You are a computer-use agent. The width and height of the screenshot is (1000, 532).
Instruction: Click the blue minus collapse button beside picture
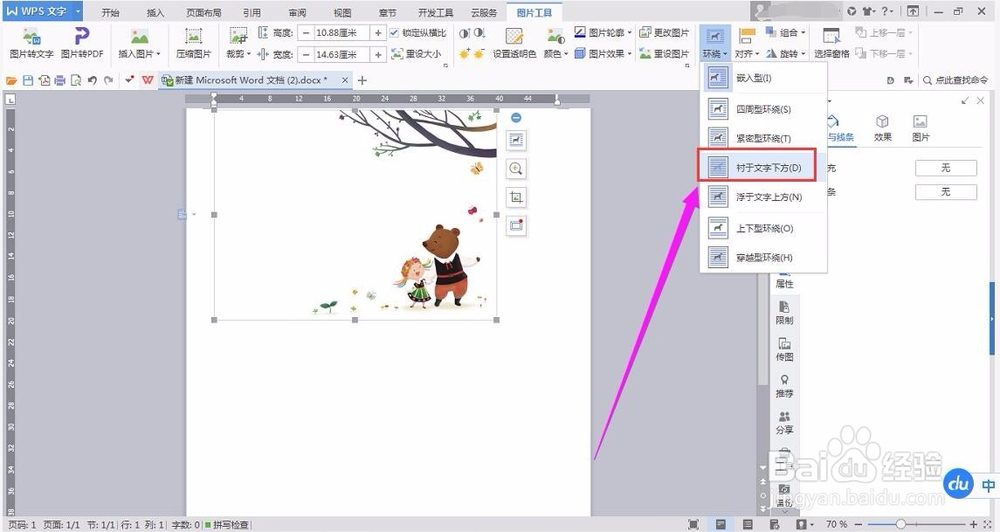[x=516, y=117]
